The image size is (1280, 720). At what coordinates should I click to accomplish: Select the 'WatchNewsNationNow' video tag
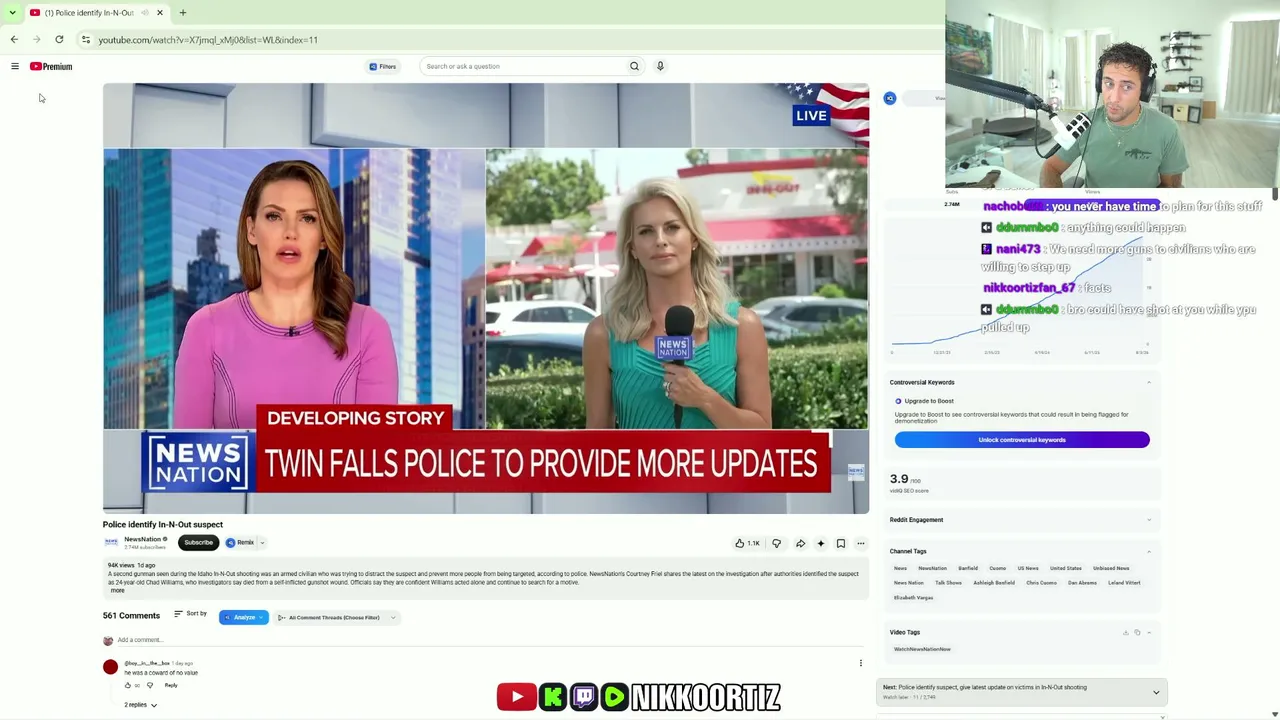coord(922,649)
